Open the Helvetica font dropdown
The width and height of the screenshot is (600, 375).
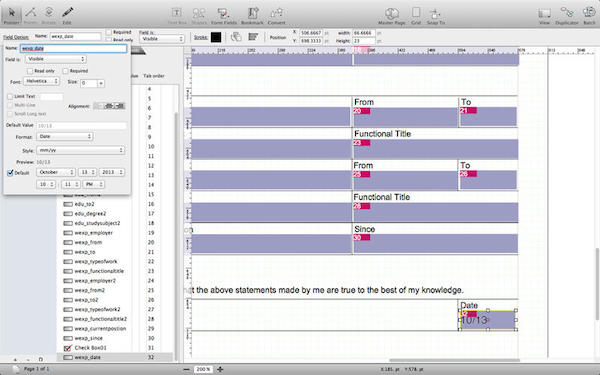[41, 81]
